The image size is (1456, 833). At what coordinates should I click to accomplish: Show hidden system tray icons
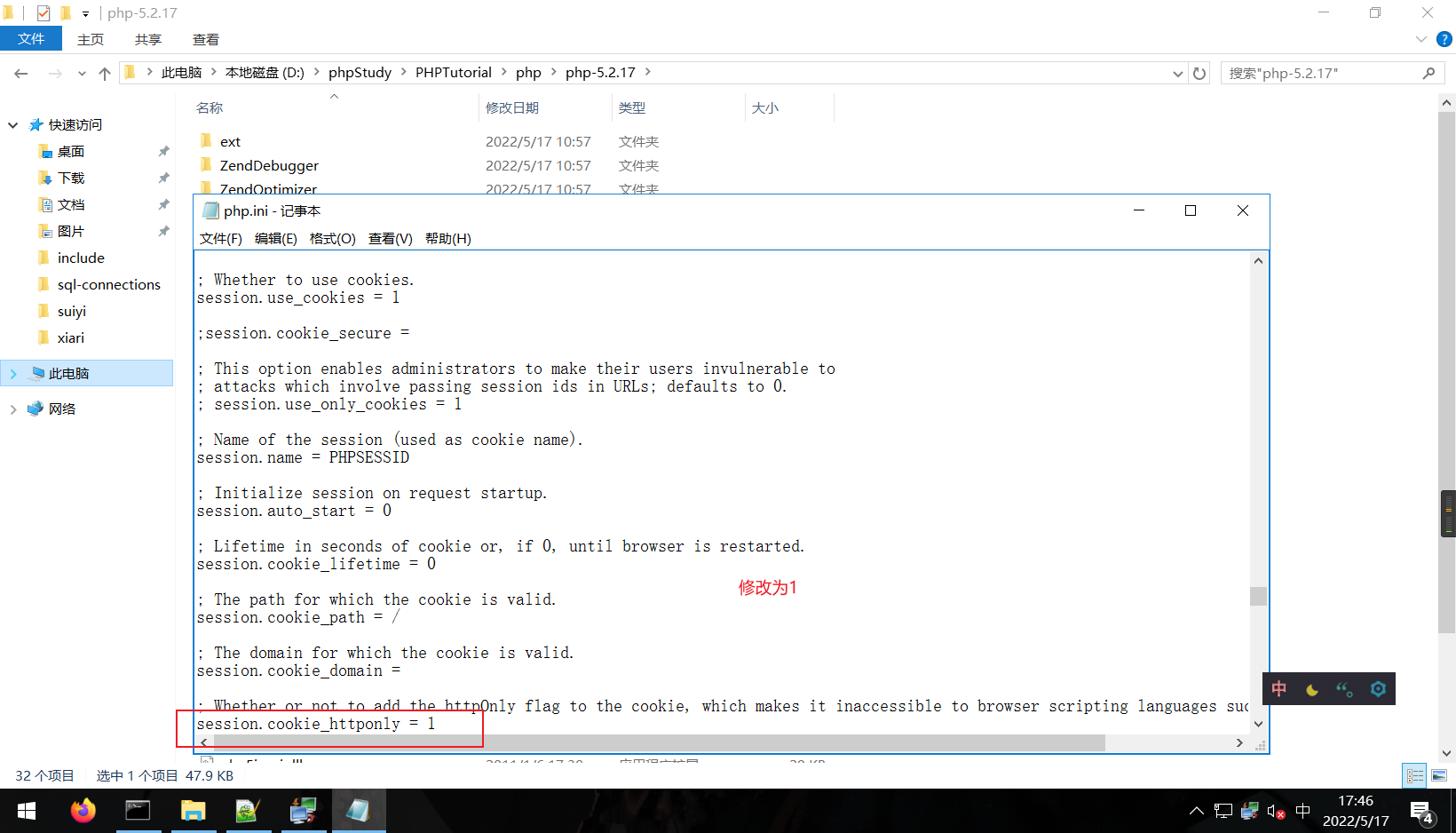(1197, 811)
